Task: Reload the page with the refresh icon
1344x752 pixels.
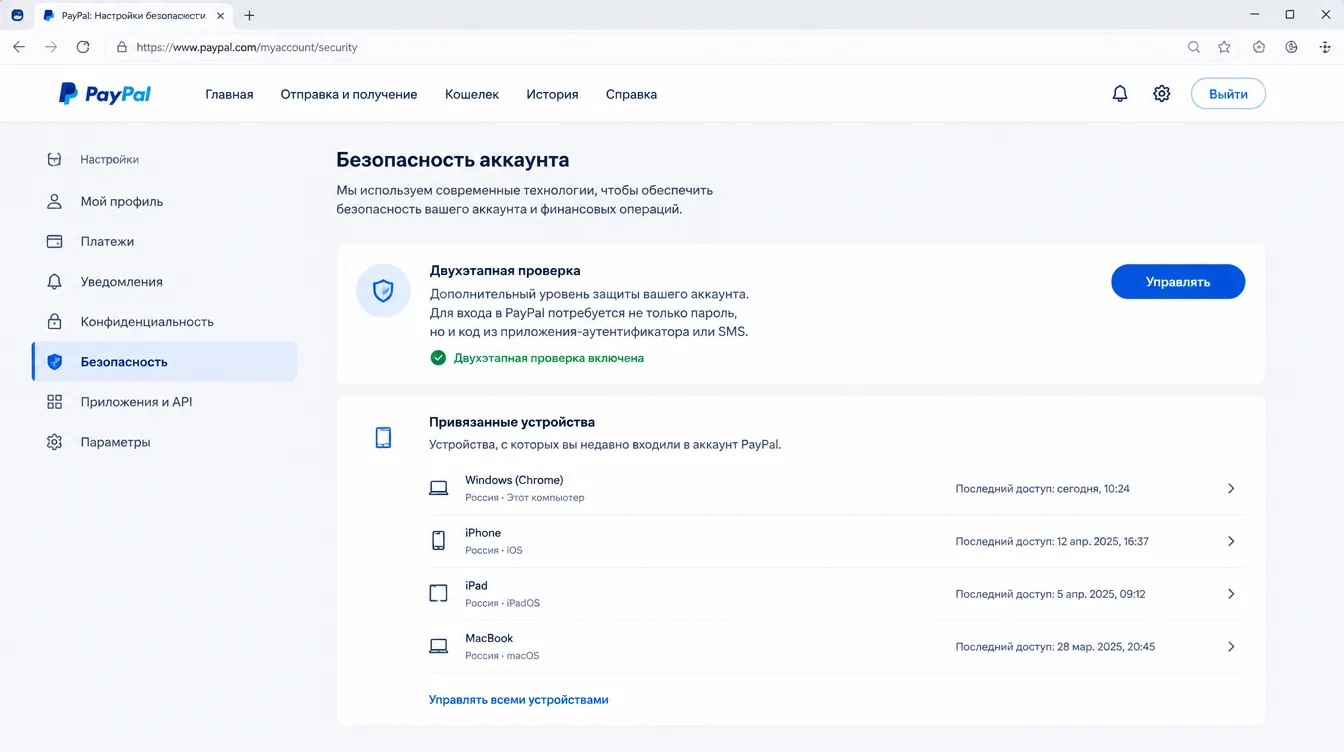Action: (x=83, y=47)
